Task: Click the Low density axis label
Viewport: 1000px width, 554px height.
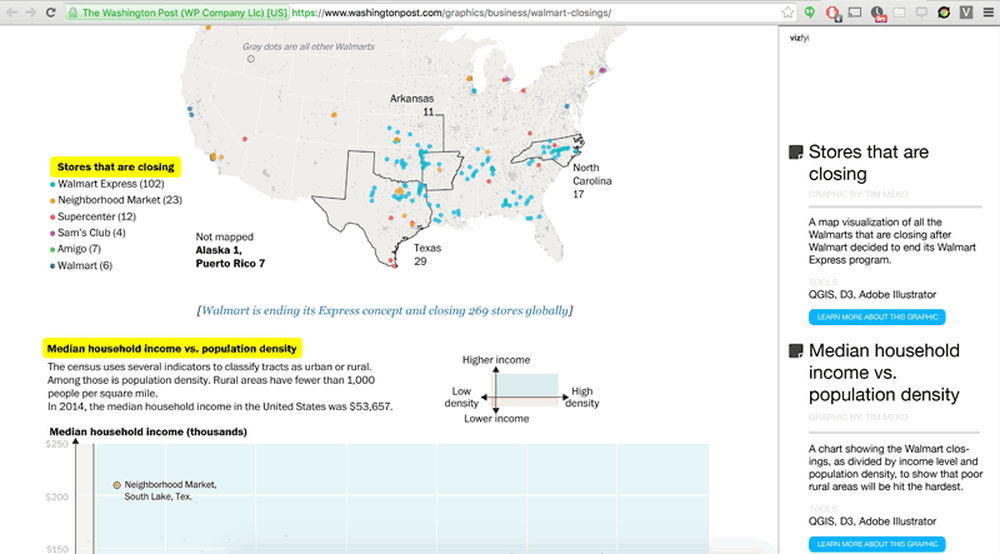Action: tap(462, 397)
